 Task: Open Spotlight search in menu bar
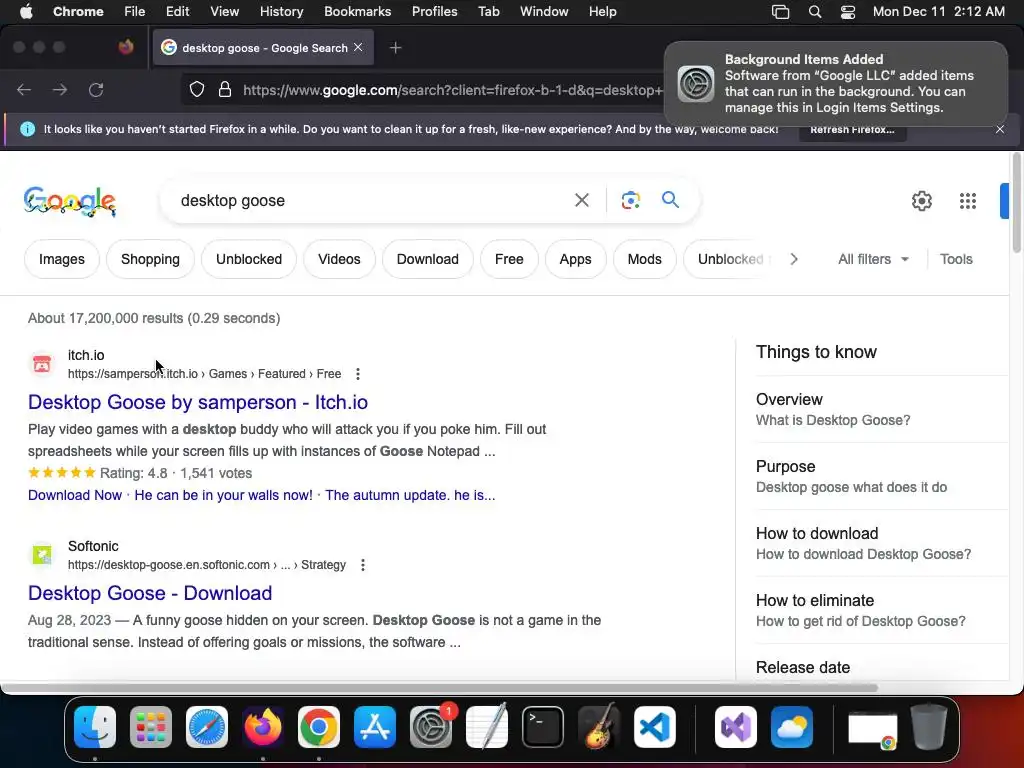(x=814, y=12)
